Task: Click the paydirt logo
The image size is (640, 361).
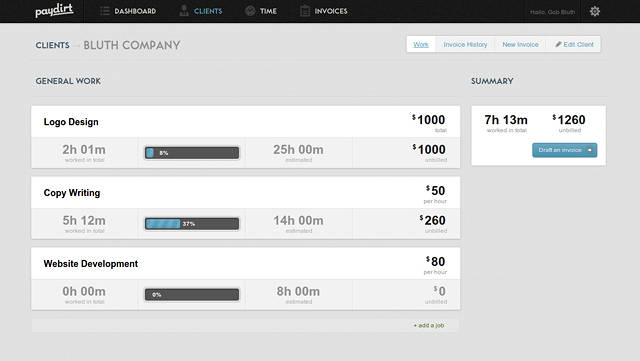Action: click(x=54, y=11)
